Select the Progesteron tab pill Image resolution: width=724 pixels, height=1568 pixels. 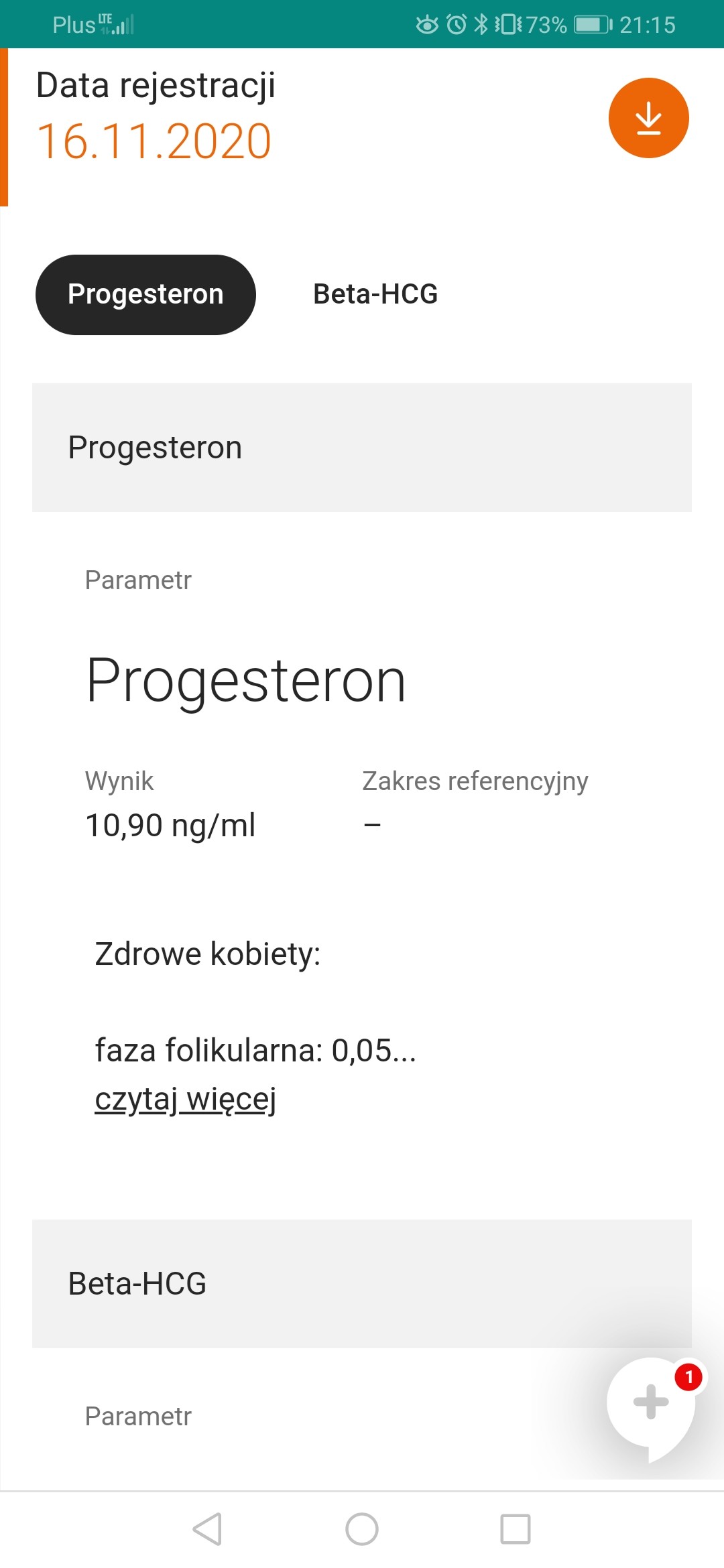click(x=145, y=295)
